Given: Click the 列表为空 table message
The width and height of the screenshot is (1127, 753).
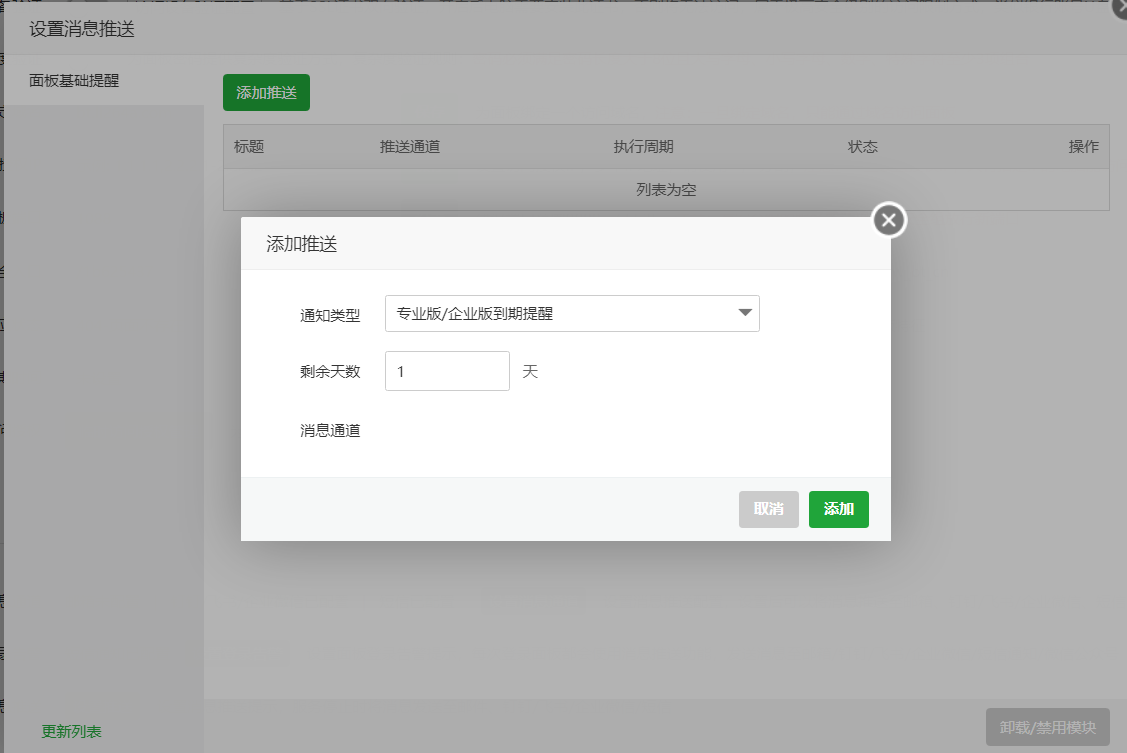Looking at the screenshot, I should [x=666, y=190].
